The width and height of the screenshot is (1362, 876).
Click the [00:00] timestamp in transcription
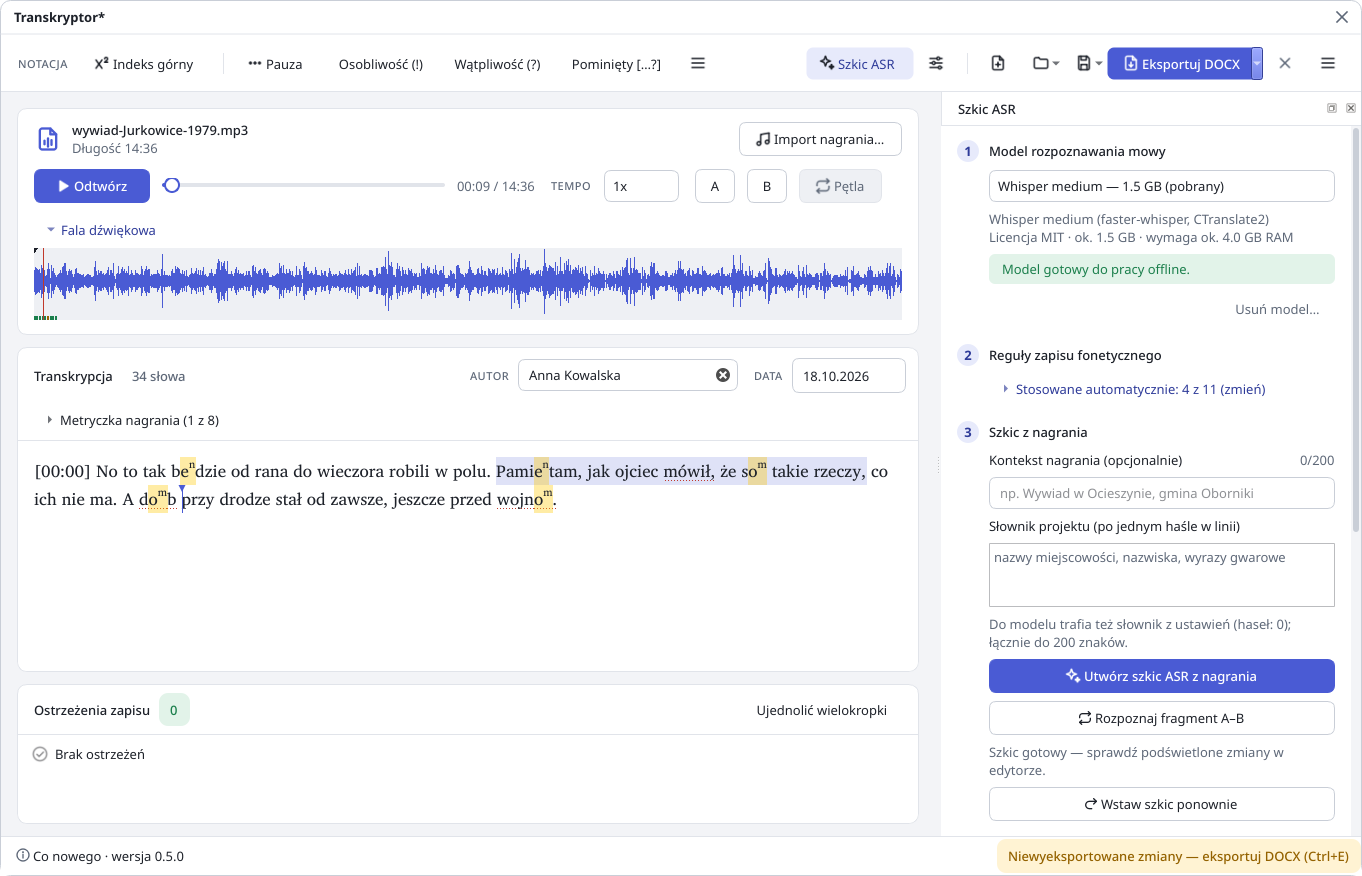point(62,472)
